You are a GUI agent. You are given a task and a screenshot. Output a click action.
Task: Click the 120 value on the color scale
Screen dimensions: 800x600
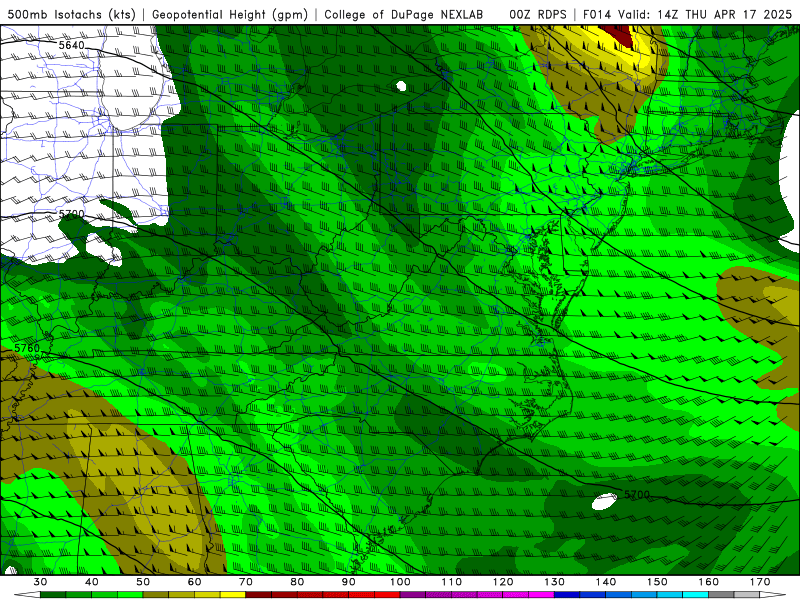pyautogui.click(x=503, y=582)
